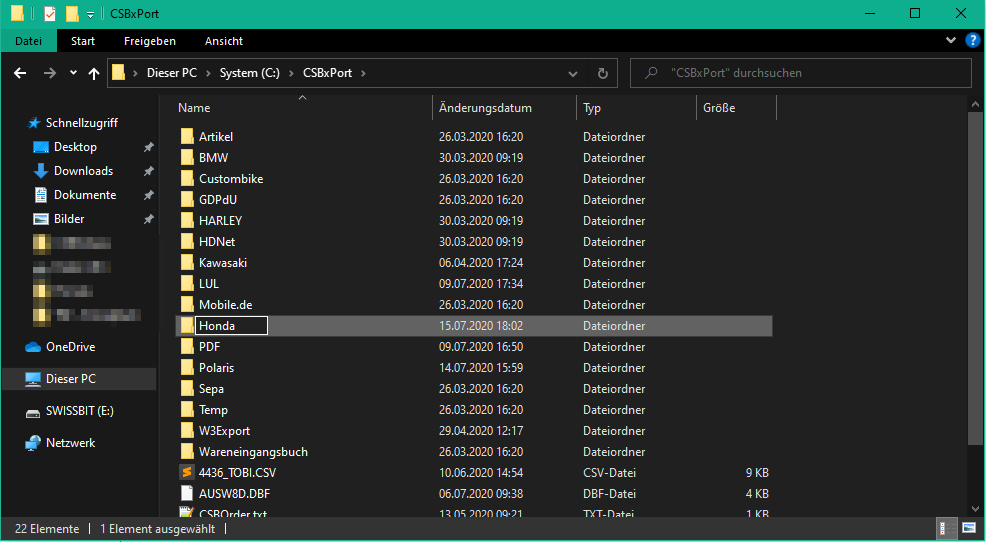Open the Start ribbon tab
This screenshot has width=986, height=542.
tap(83, 41)
